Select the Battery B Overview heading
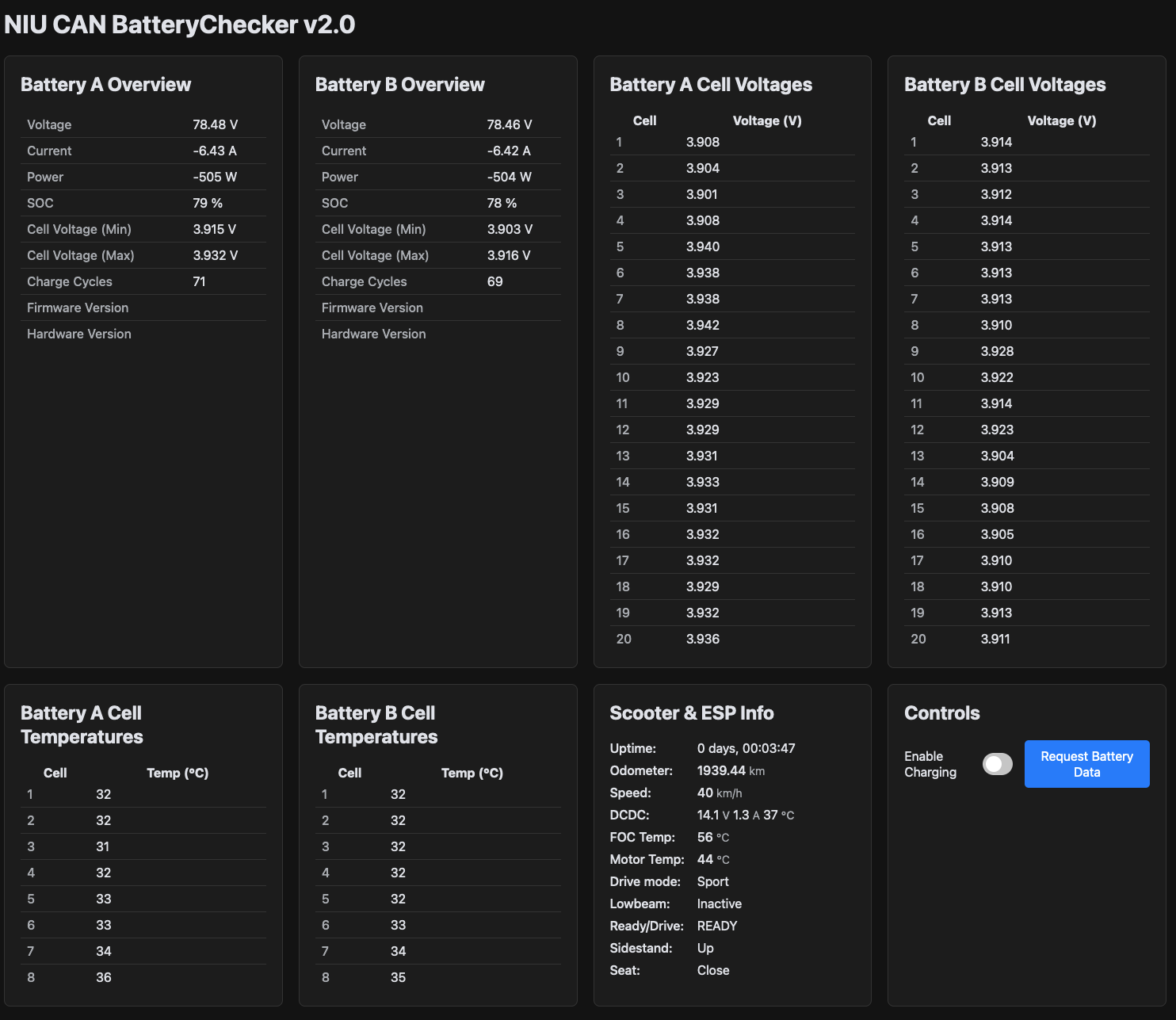1176x1020 pixels. click(x=399, y=85)
